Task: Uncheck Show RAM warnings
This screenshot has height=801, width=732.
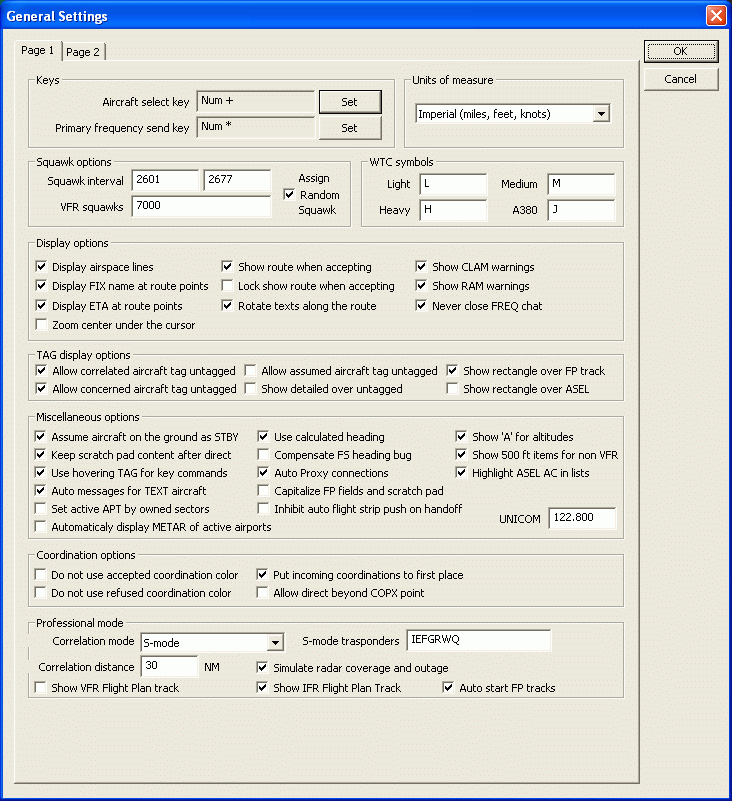Action: coord(421,286)
